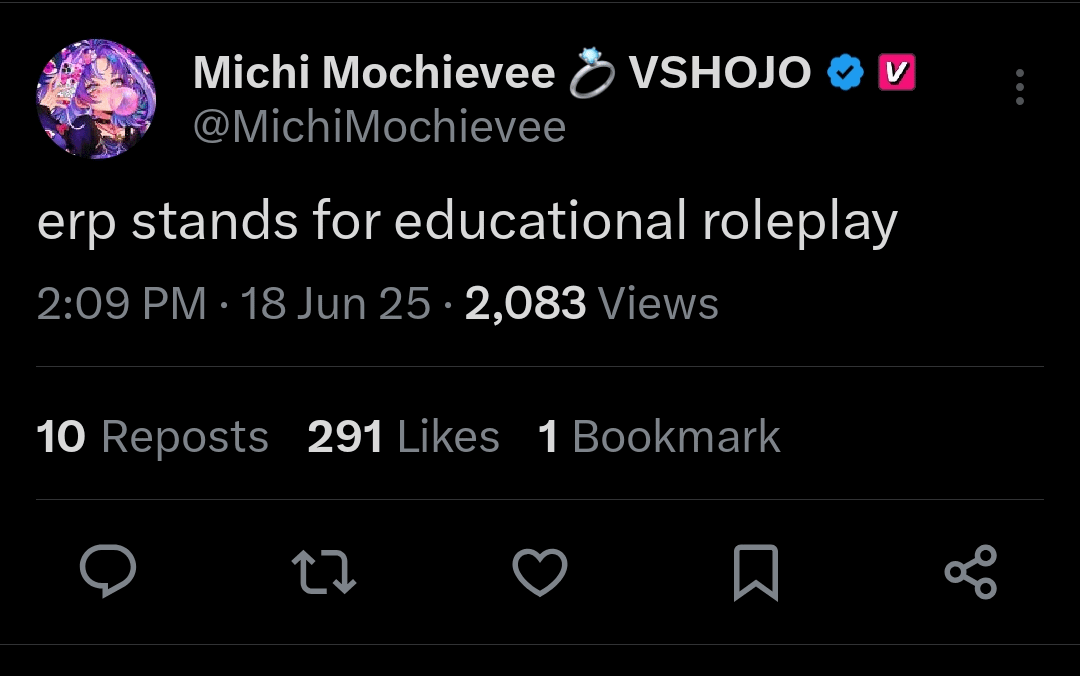Click the VSHOJO text in the display name
1080x676 pixels.
point(720,72)
